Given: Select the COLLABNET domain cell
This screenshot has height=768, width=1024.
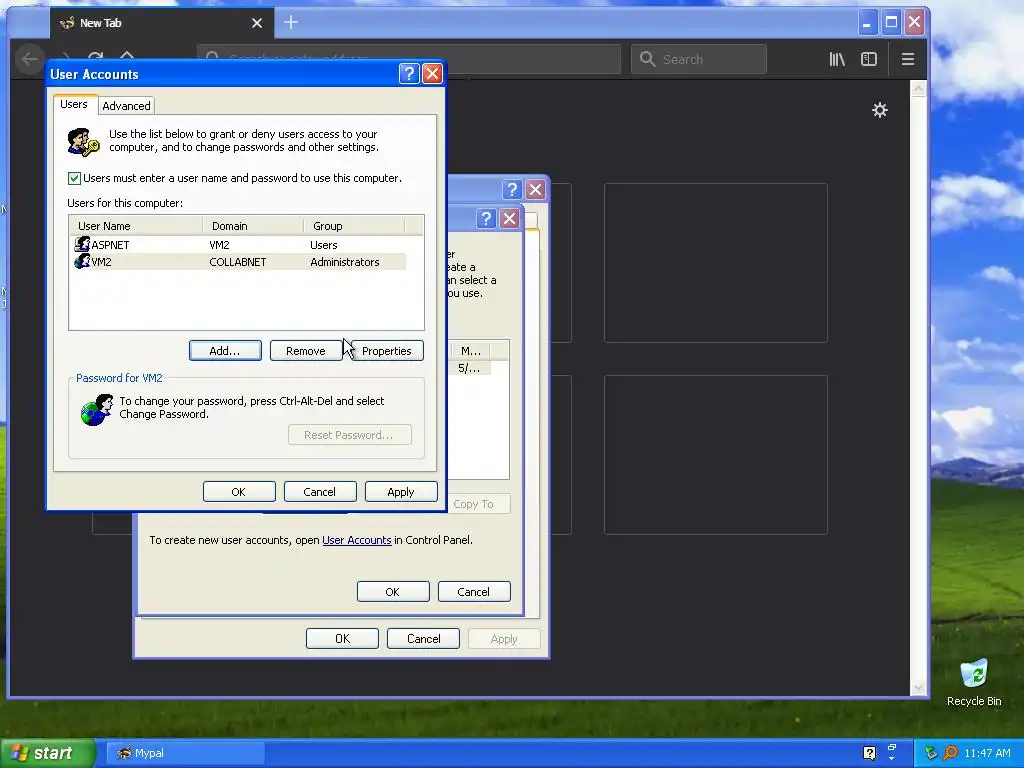Looking at the screenshot, I should pyautogui.click(x=238, y=262).
